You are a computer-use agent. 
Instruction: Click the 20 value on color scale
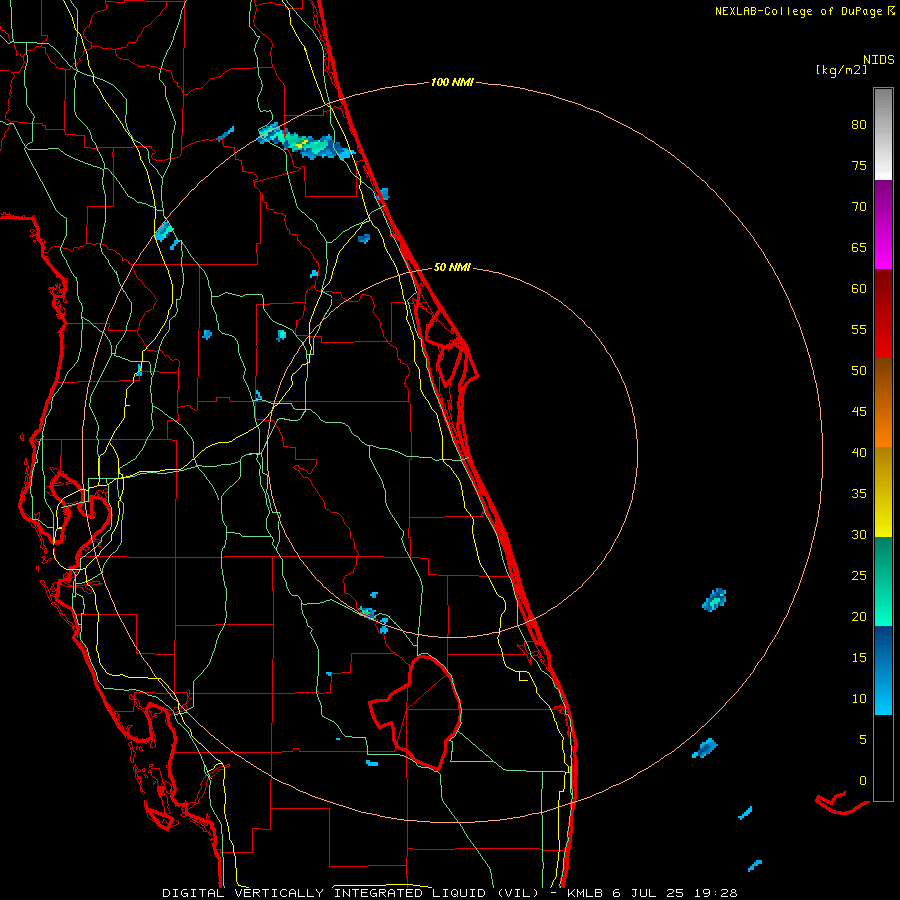point(859,617)
